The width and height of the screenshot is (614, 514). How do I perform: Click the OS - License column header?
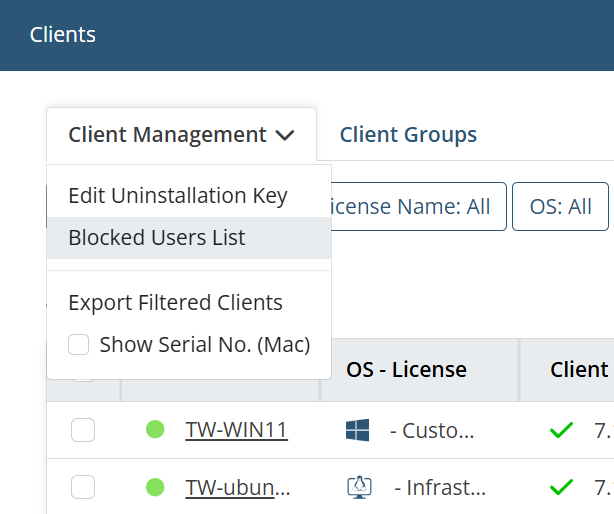click(x=406, y=370)
